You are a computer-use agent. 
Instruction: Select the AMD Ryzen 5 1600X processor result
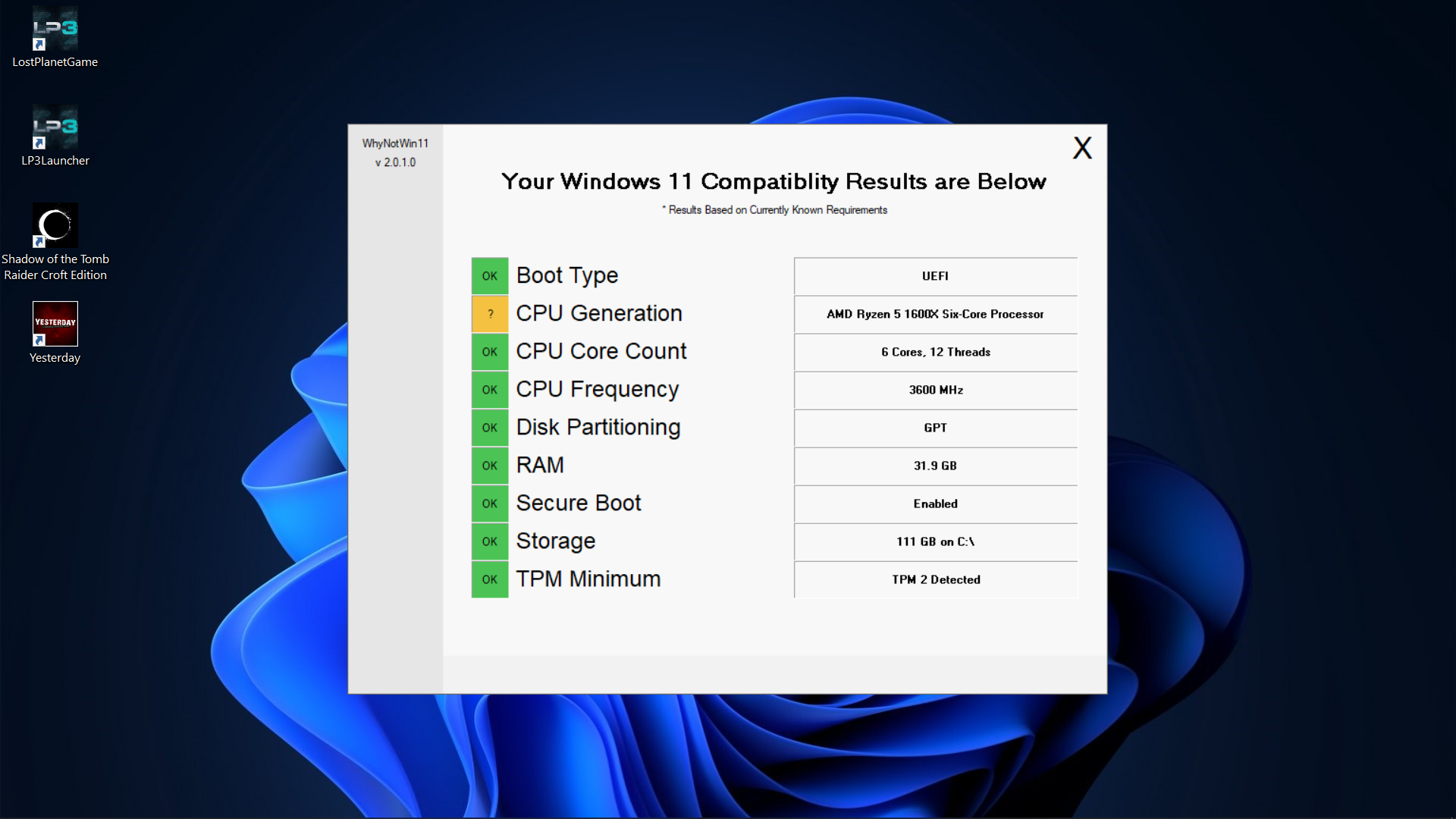(935, 314)
